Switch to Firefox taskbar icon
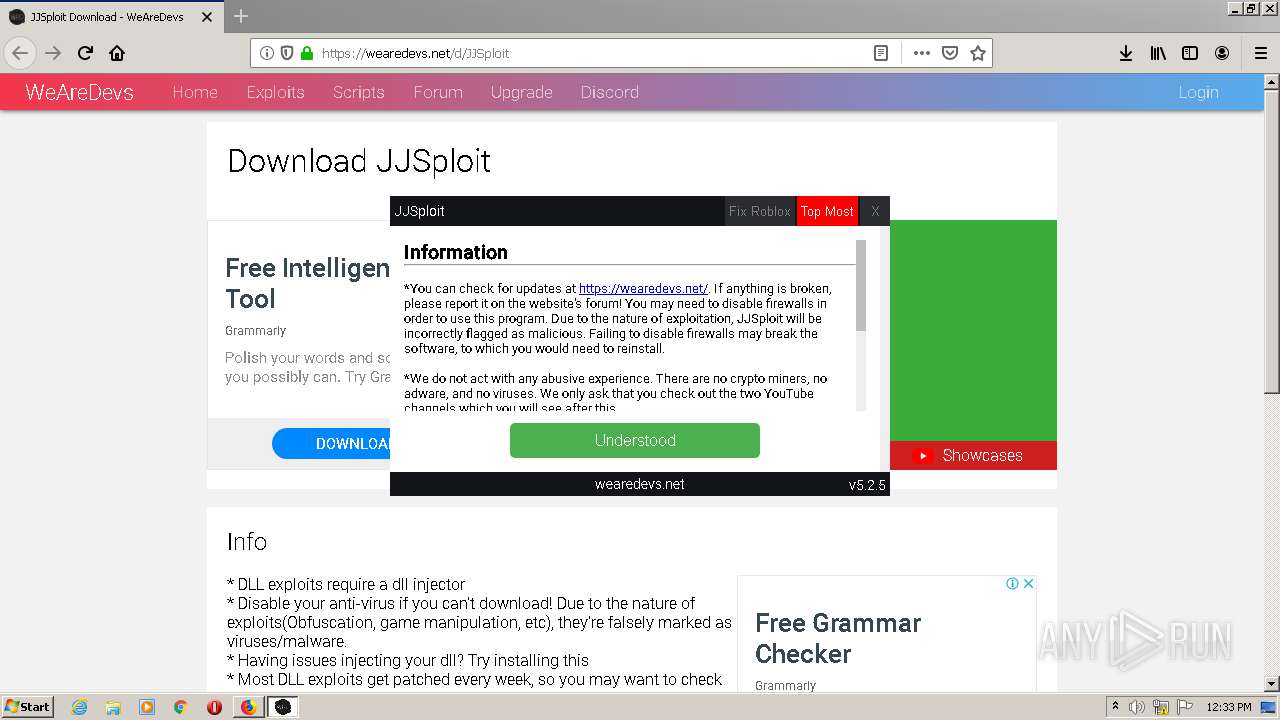Image resolution: width=1280 pixels, height=720 pixels. pyautogui.click(x=248, y=707)
